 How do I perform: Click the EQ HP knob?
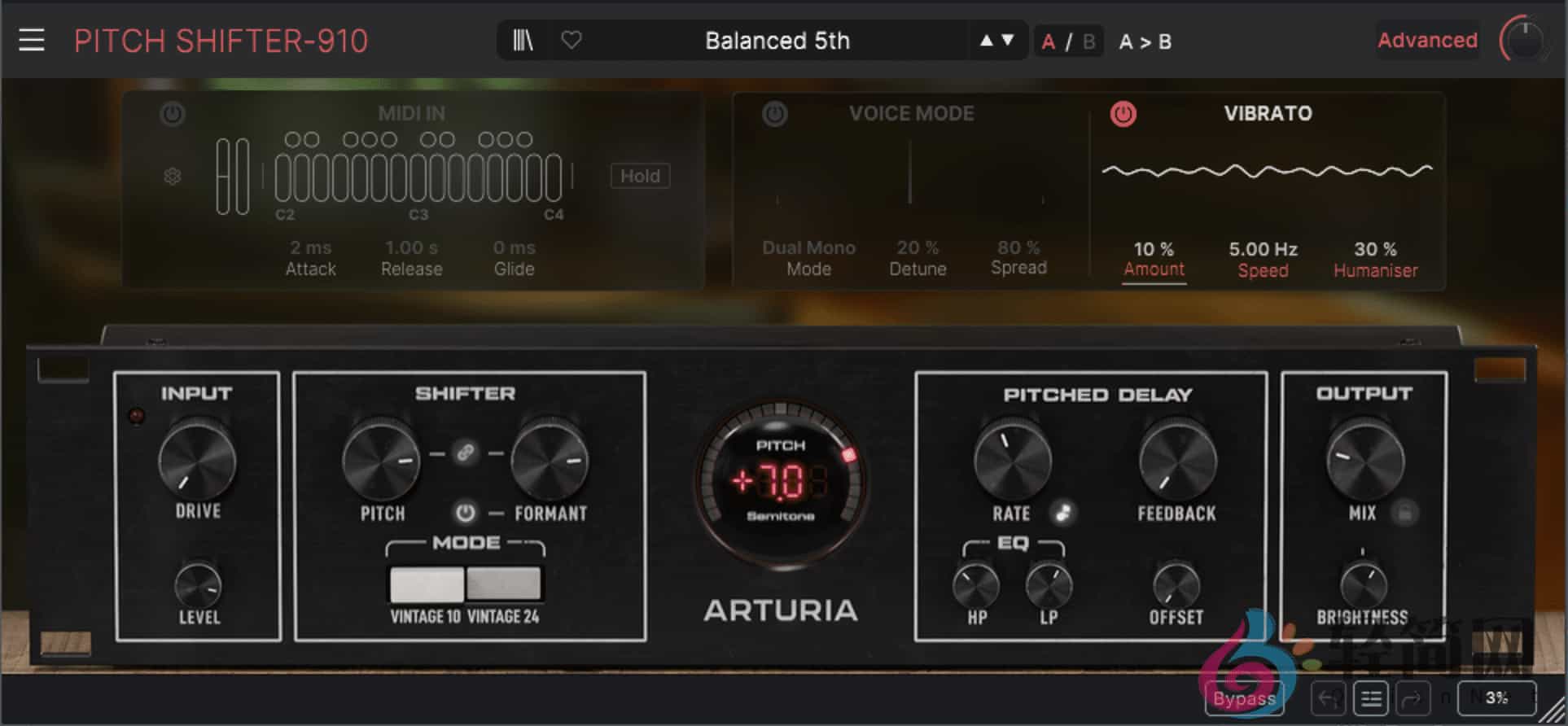point(975,584)
